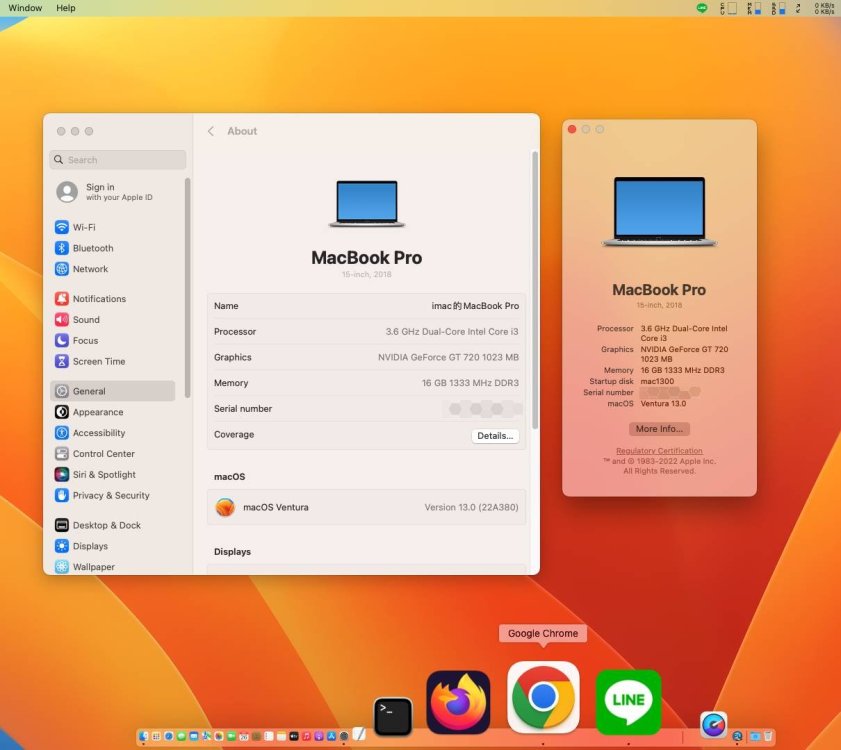Open Wi-Fi settings in the sidebar
The image size is (841, 750).
coord(113,227)
